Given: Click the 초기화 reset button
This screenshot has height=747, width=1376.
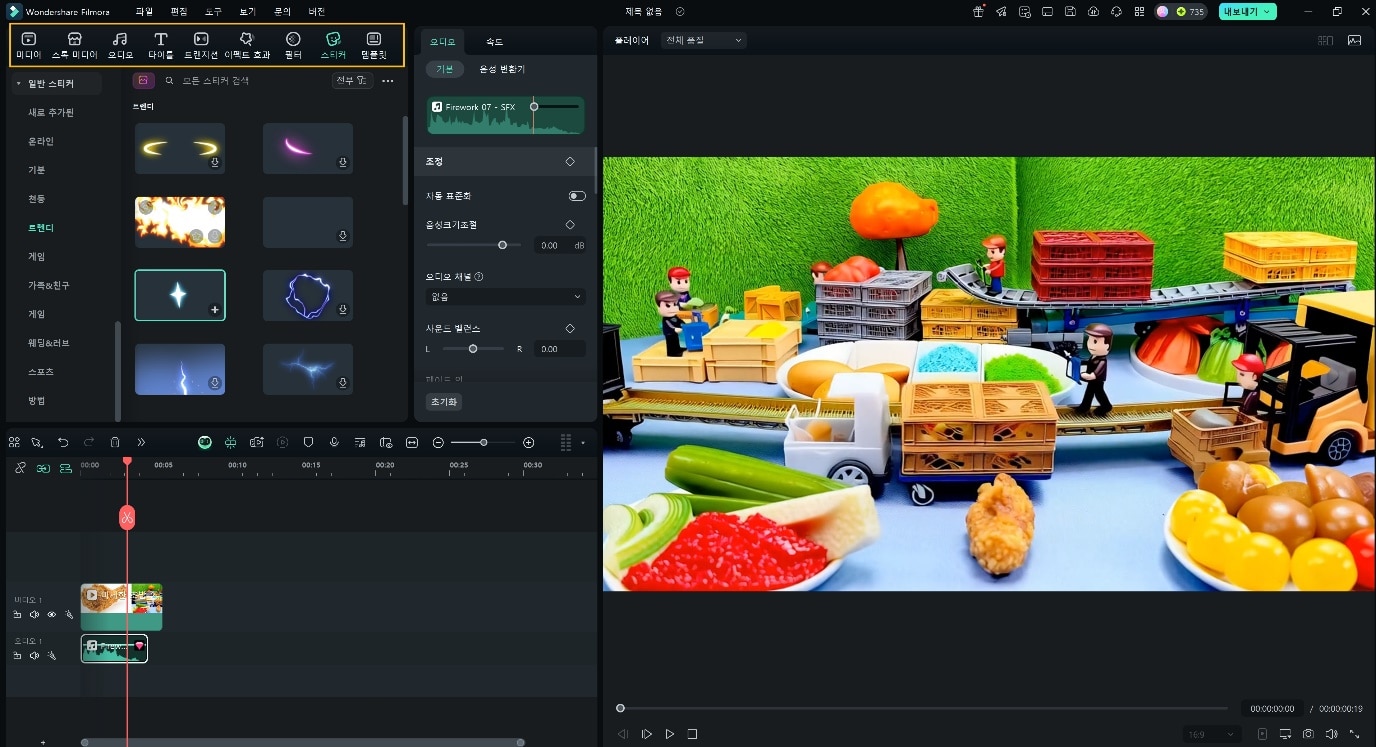Looking at the screenshot, I should pyautogui.click(x=443, y=401).
